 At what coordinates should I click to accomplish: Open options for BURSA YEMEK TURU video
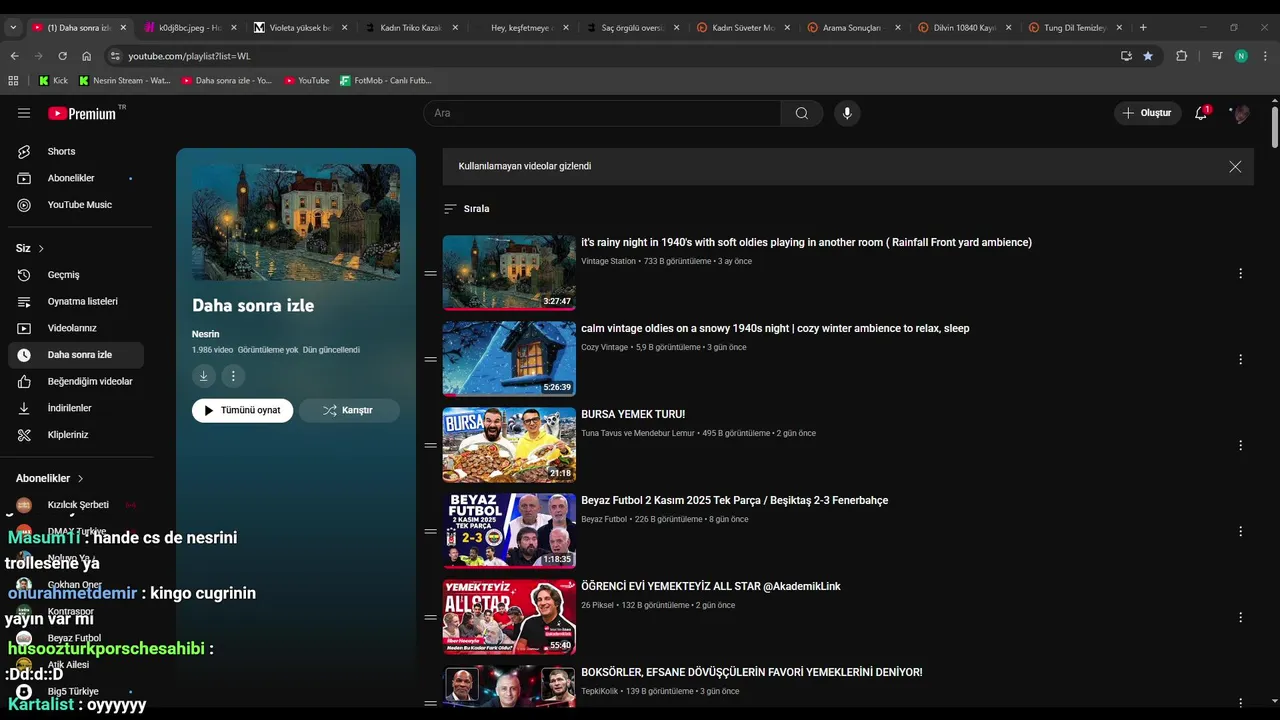tap(1240, 445)
